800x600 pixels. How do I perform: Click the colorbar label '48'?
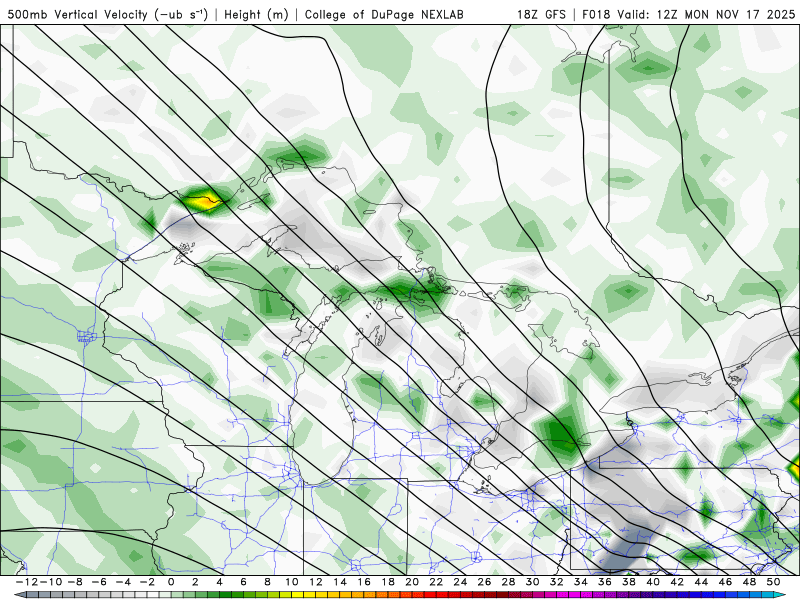click(749, 582)
